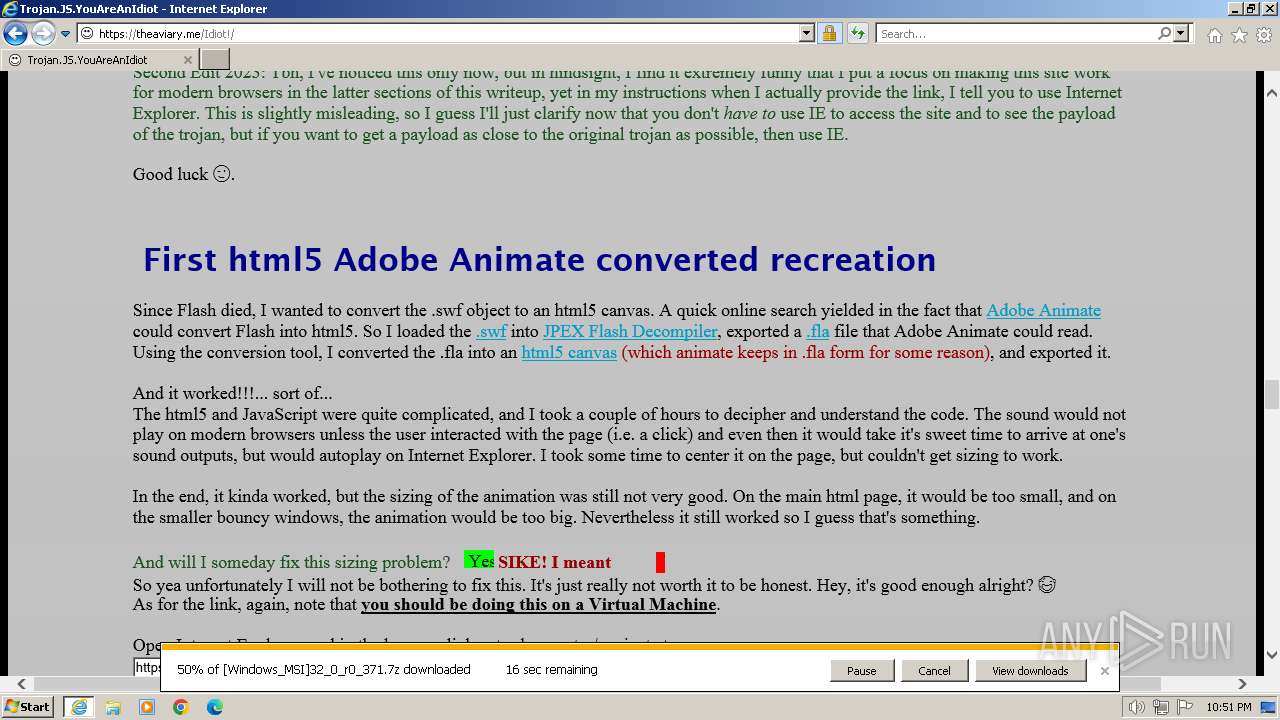Expand the search provider dropdown

coord(1181,33)
